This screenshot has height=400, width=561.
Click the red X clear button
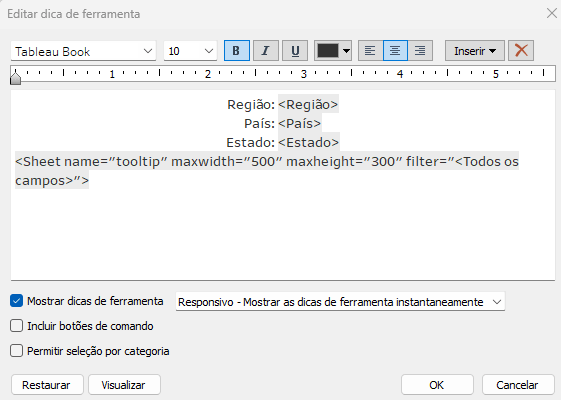tap(521, 50)
